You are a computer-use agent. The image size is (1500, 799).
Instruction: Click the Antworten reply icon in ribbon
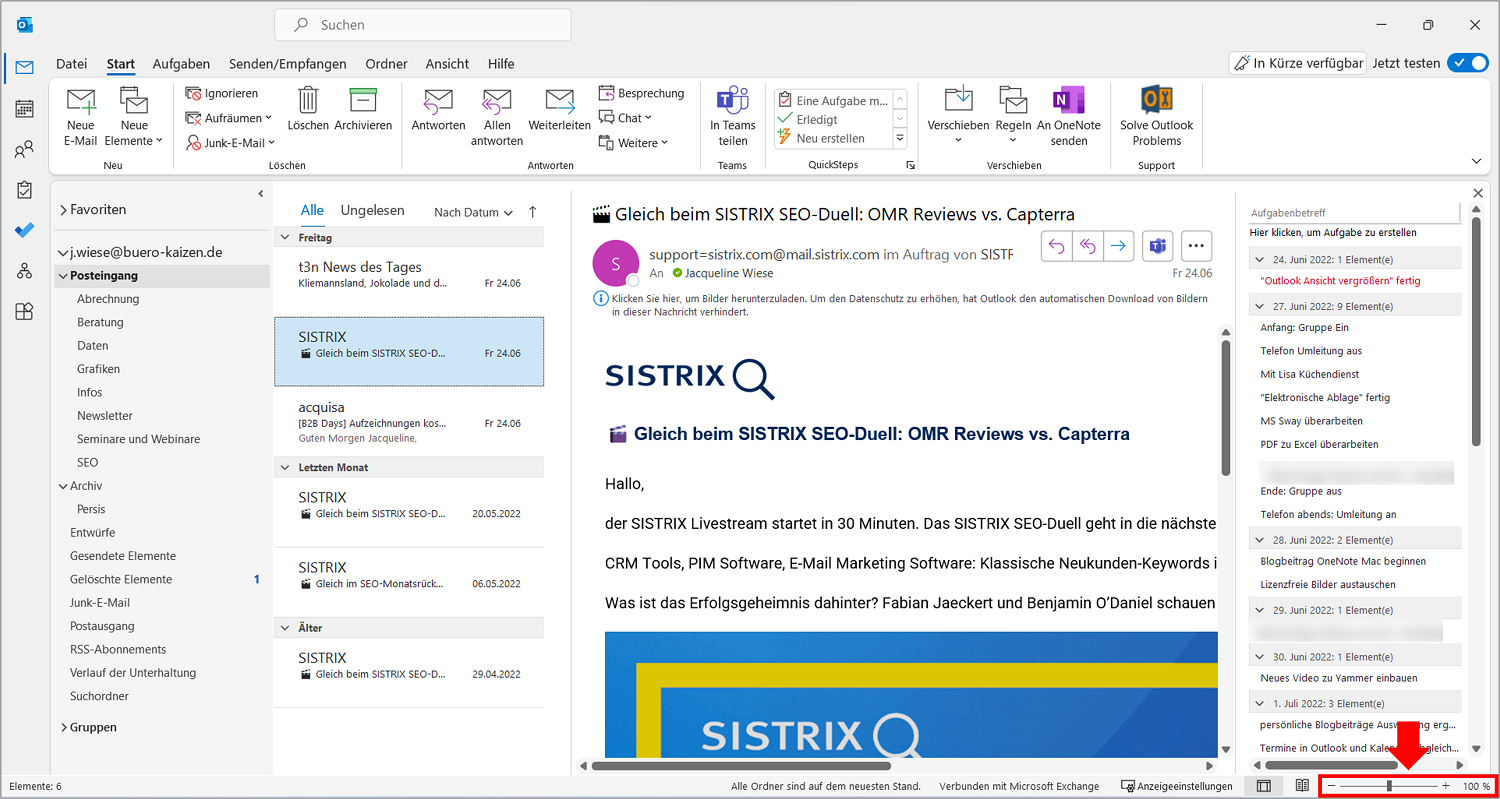[438, 109]
